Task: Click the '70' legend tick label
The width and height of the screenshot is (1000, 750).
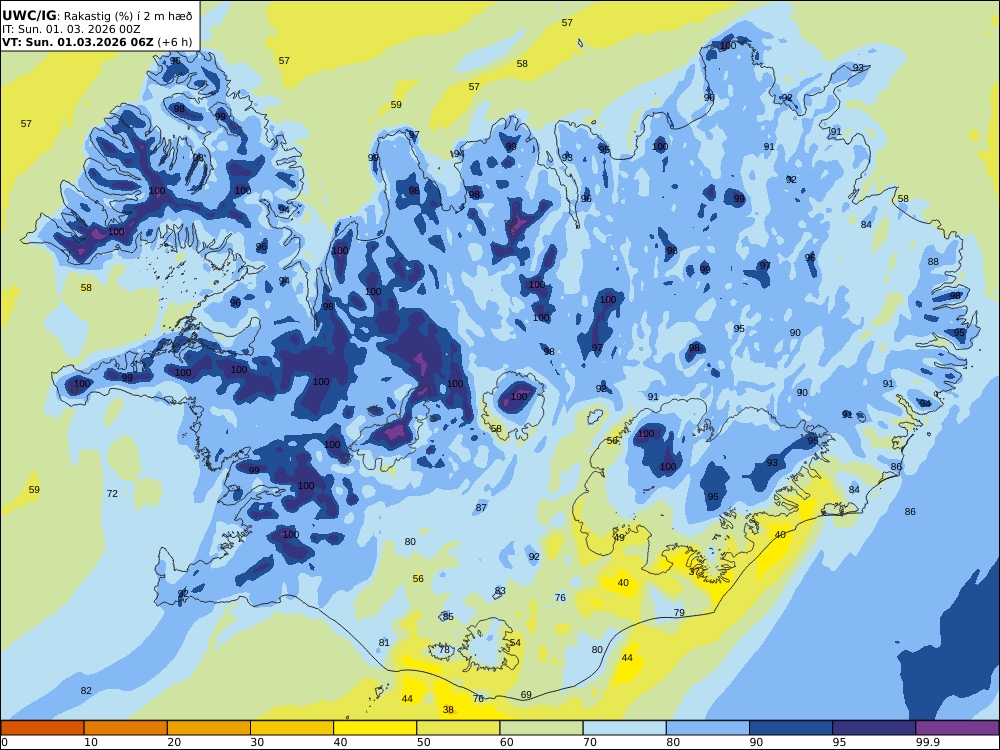Action: [x=590, y=742]
